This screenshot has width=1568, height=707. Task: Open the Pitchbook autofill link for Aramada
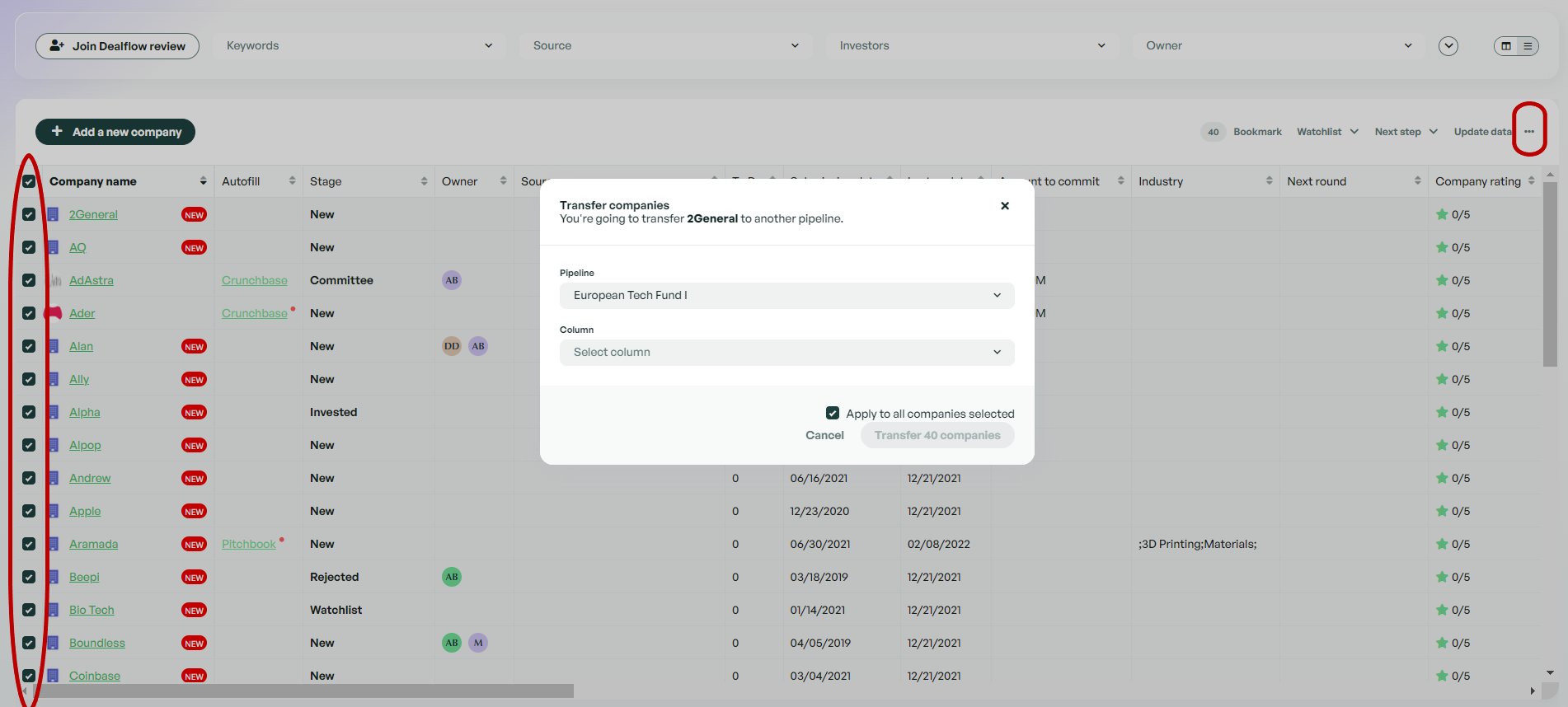(249, 544)
